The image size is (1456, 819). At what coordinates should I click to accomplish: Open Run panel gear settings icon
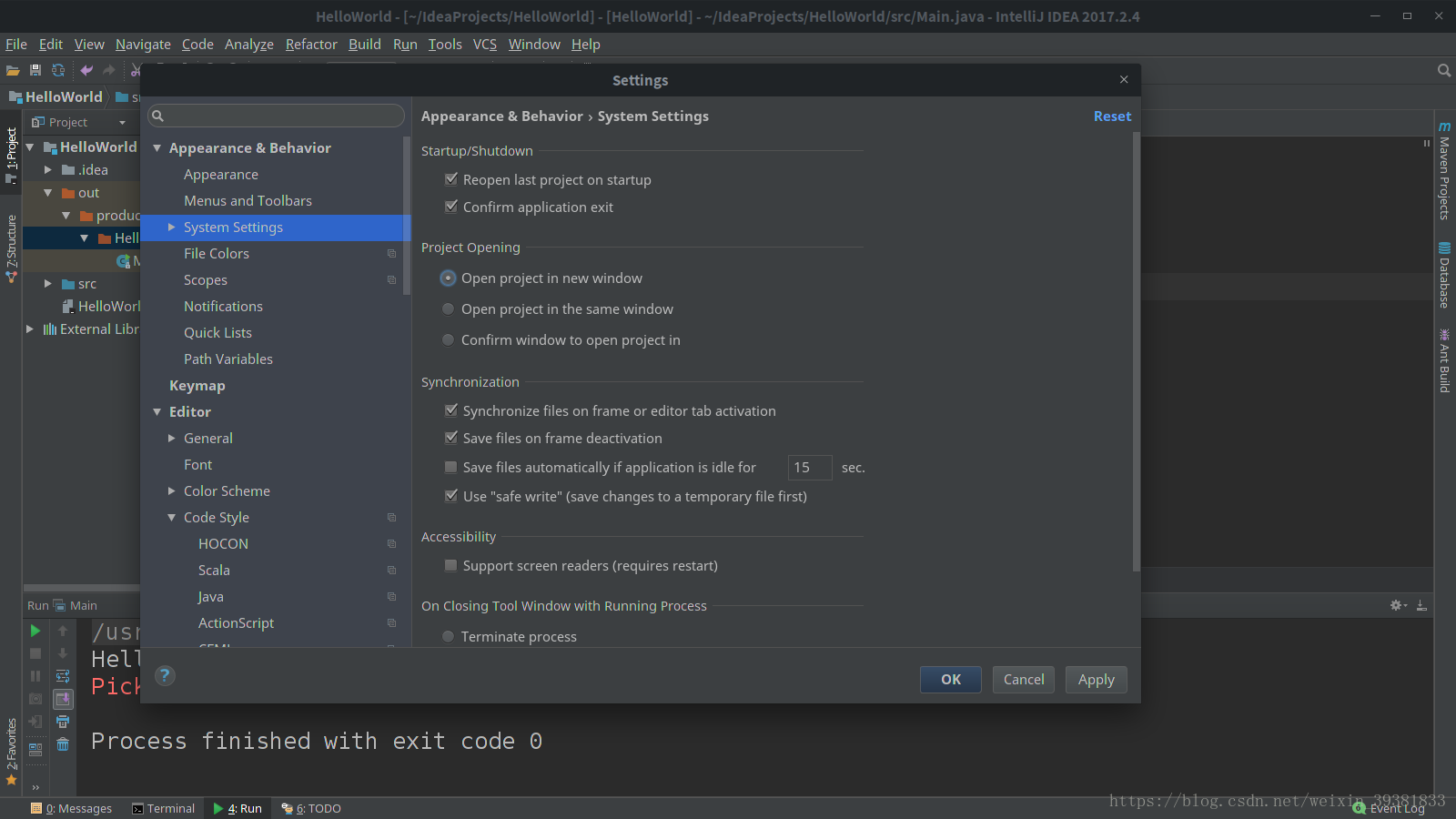pos(1399,605)
